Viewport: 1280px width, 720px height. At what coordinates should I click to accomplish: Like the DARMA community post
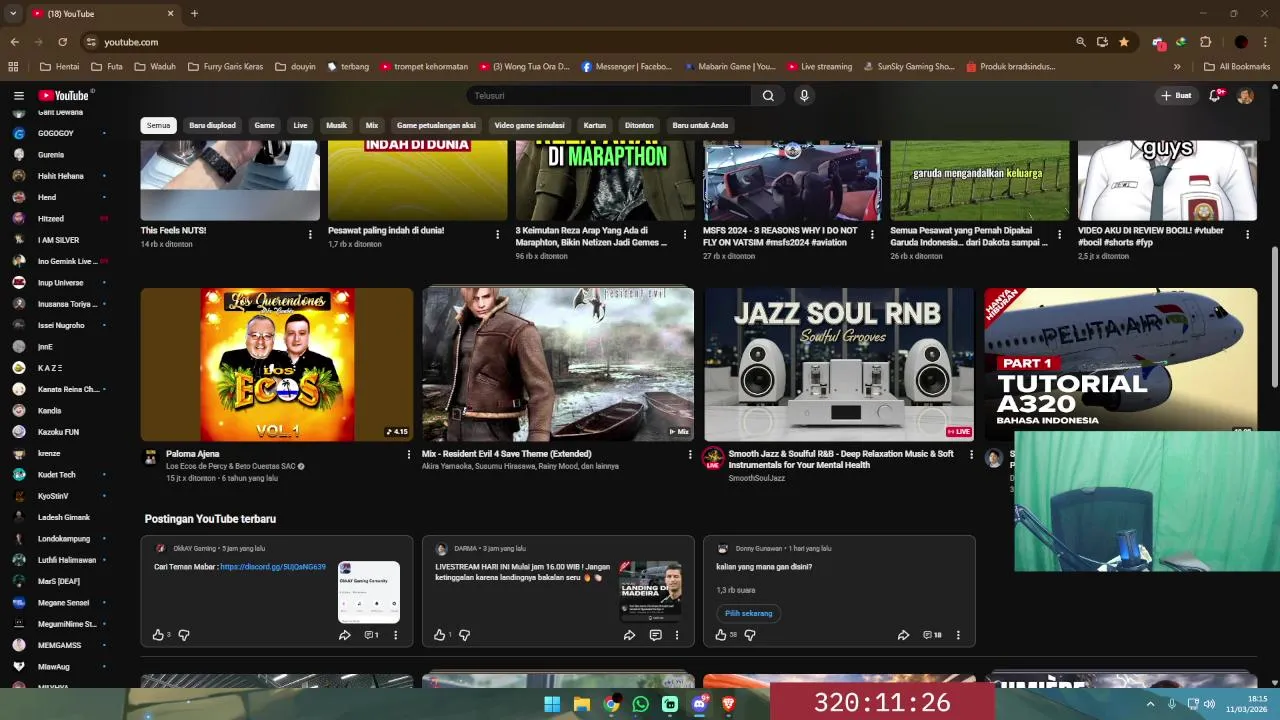(x=440, y=635)
